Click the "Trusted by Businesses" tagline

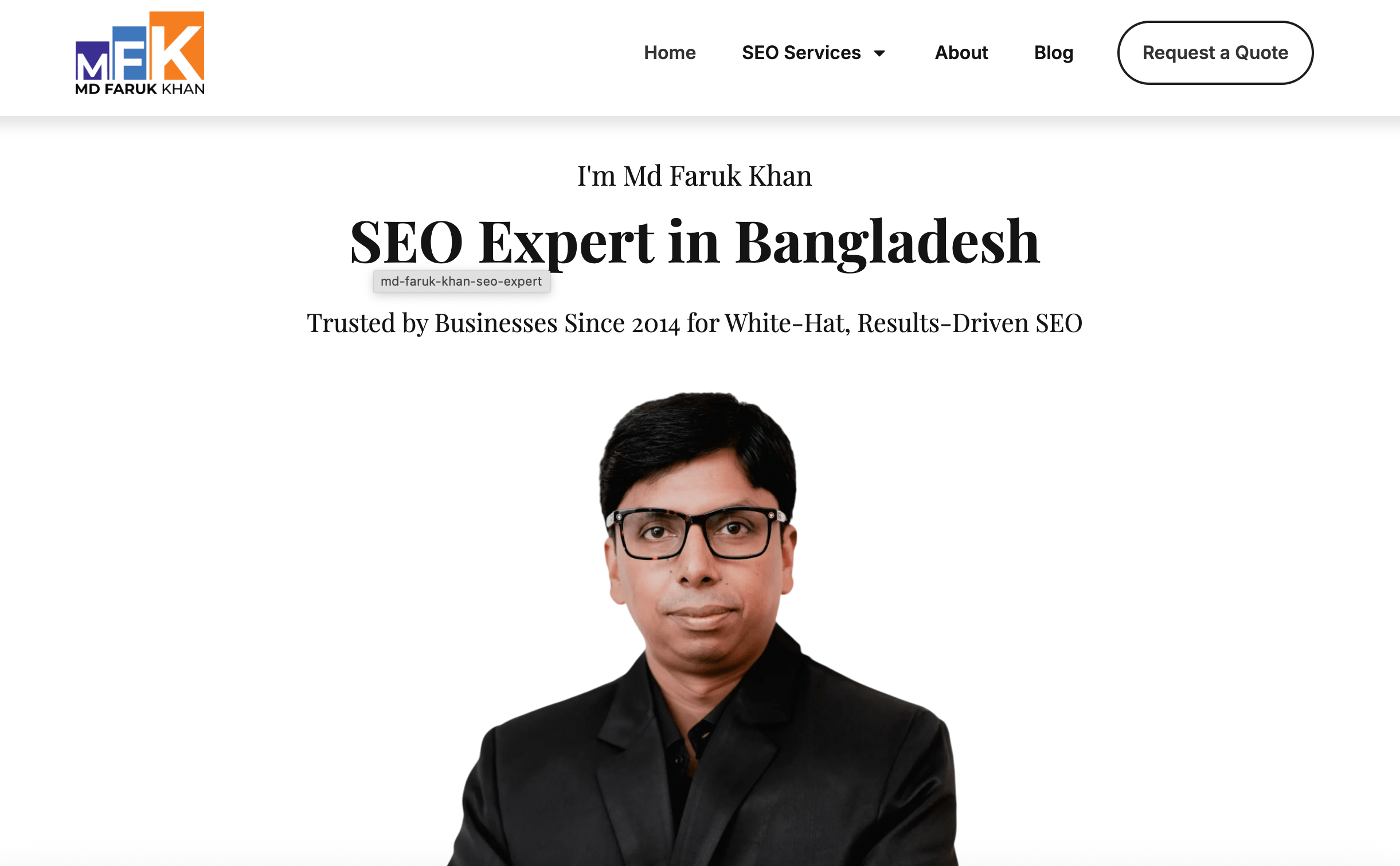point(694,323)
